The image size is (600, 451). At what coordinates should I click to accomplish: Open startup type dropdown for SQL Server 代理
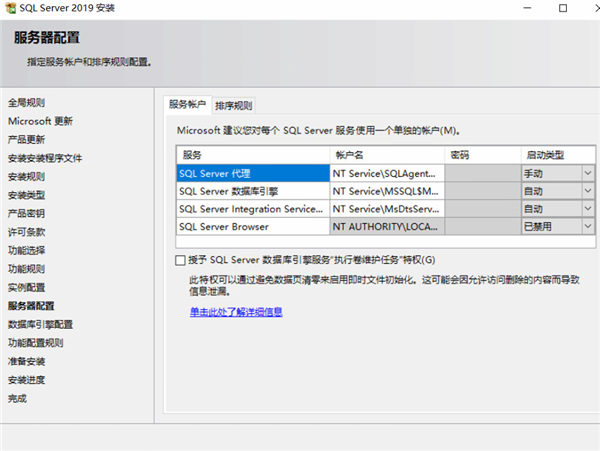coord(587,173)
